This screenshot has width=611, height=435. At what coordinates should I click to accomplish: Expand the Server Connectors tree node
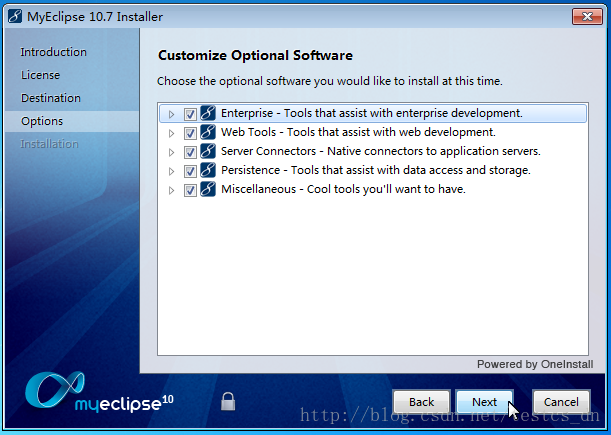[x=171, y=152]
